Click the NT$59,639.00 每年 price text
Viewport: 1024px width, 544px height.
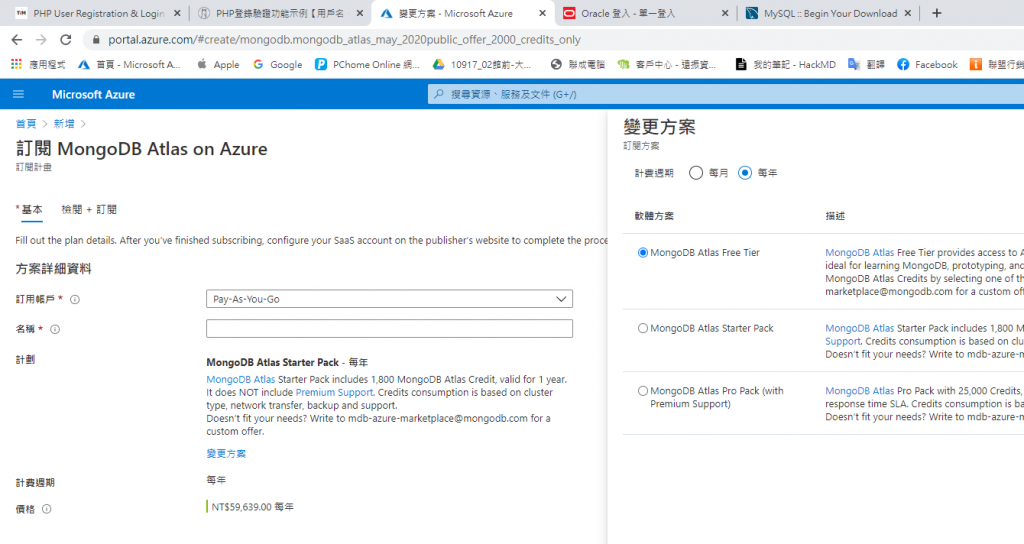tap(253, 507)
